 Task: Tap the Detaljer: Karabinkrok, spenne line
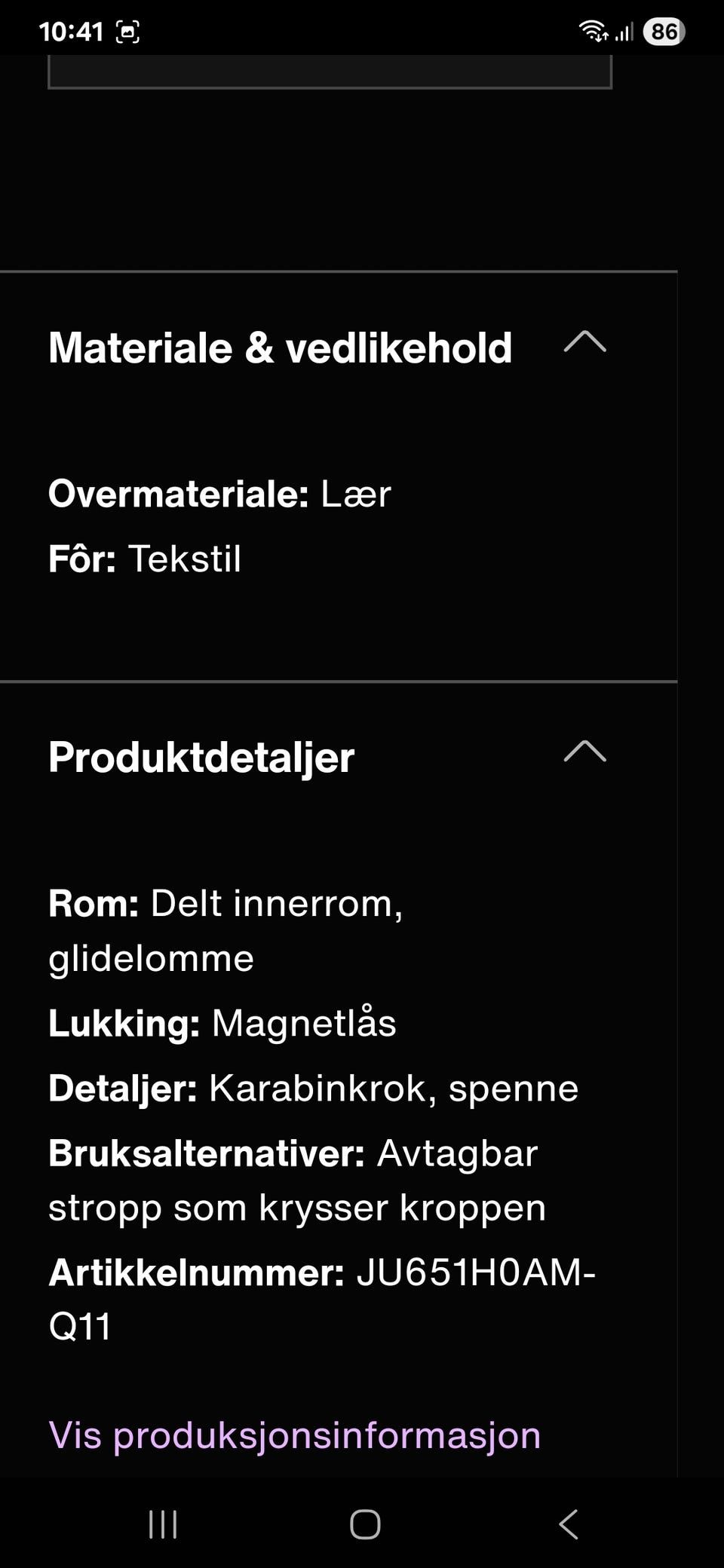tap(313, 1089)
